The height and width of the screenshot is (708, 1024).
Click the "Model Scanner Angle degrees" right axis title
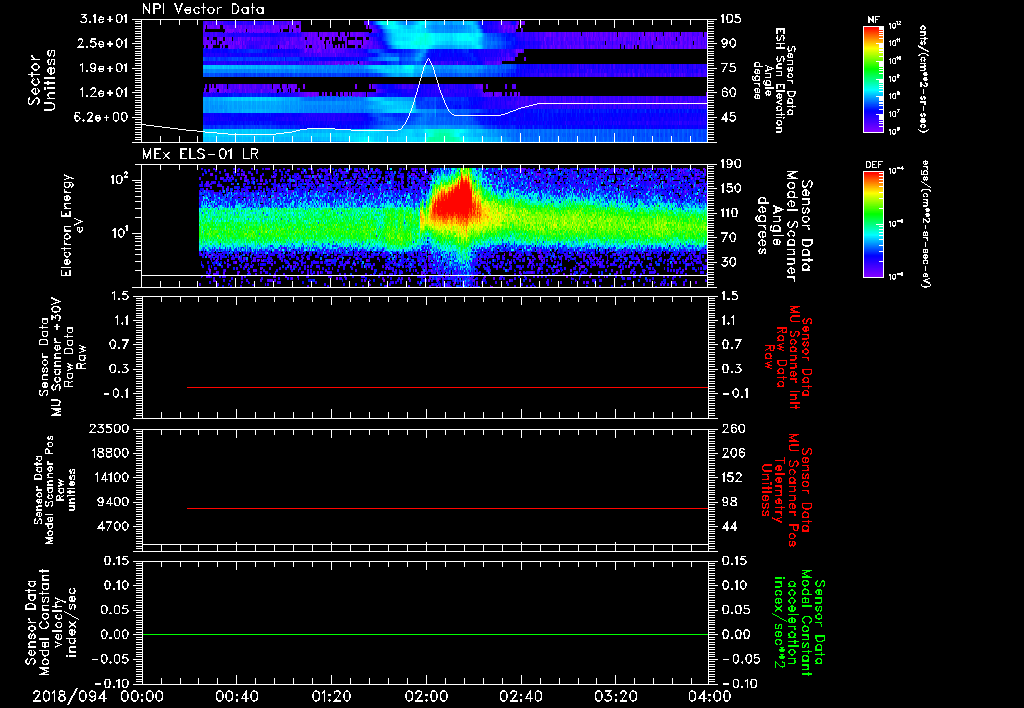(x=785, y=225)
